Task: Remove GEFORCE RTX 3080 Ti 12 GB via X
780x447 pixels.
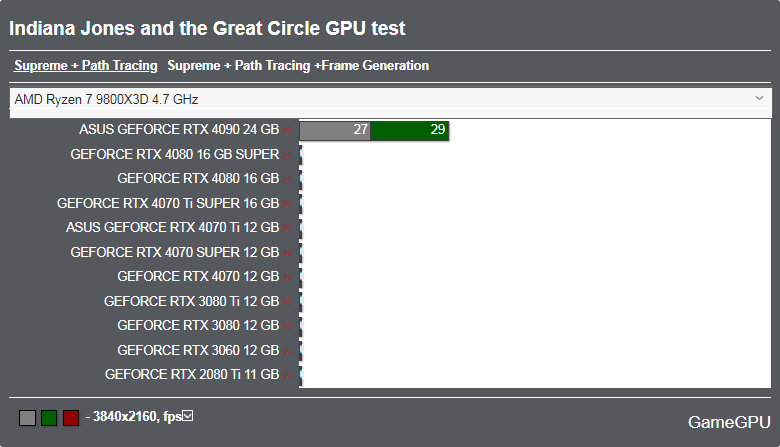Action: [287, 302]
